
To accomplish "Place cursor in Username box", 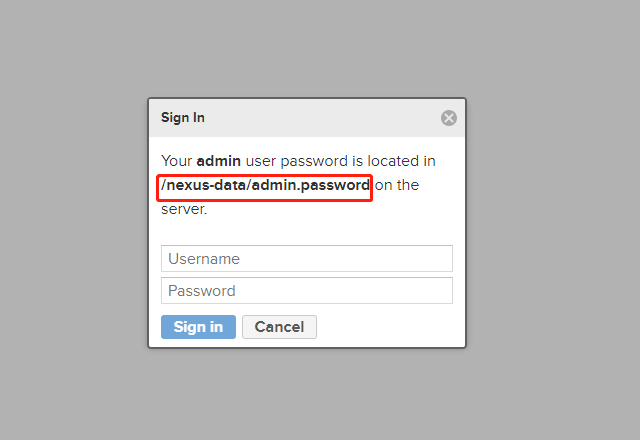I will tap(306, 259).
